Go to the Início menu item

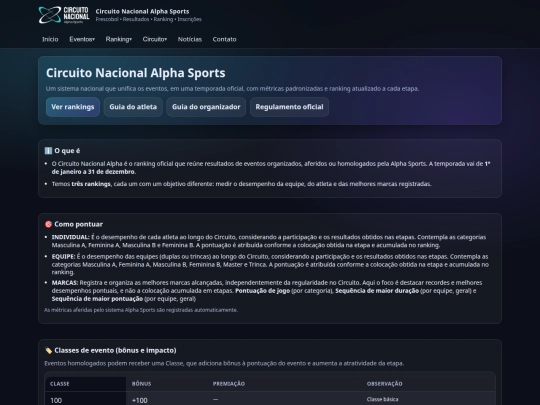[50, 39]
